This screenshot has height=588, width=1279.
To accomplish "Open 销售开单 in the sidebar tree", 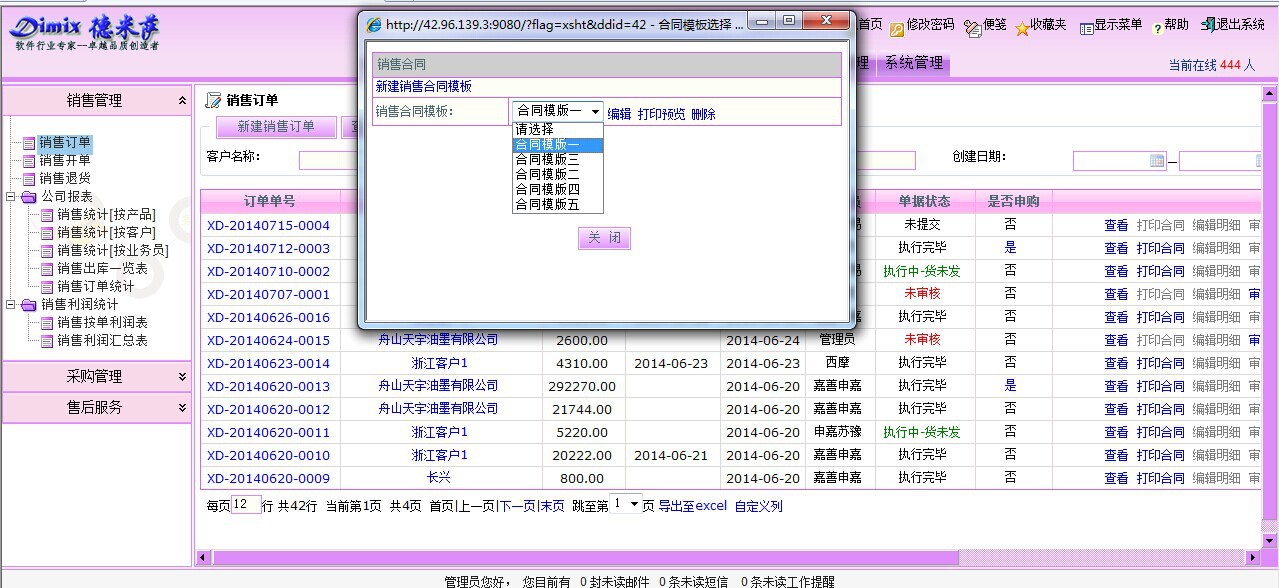I will [x=64, y=160].
